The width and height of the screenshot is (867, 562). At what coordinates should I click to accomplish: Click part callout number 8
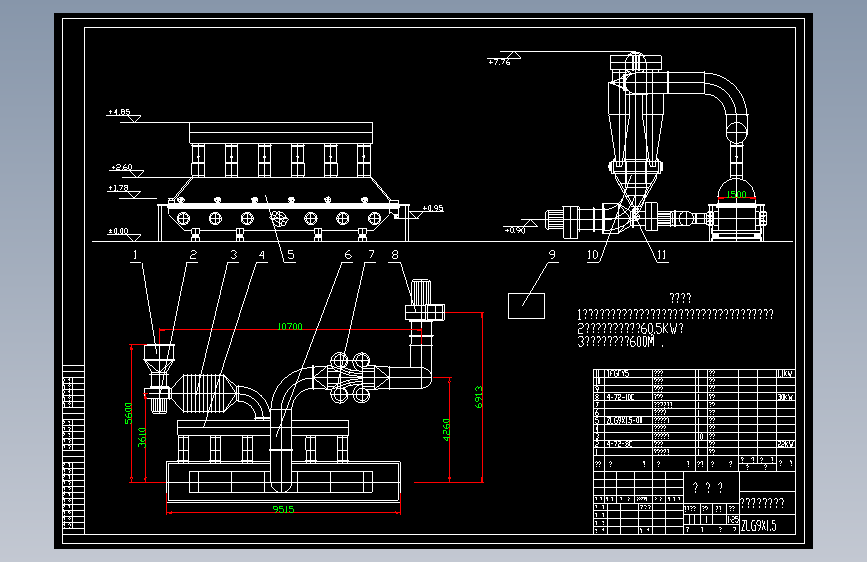[395, 255]
